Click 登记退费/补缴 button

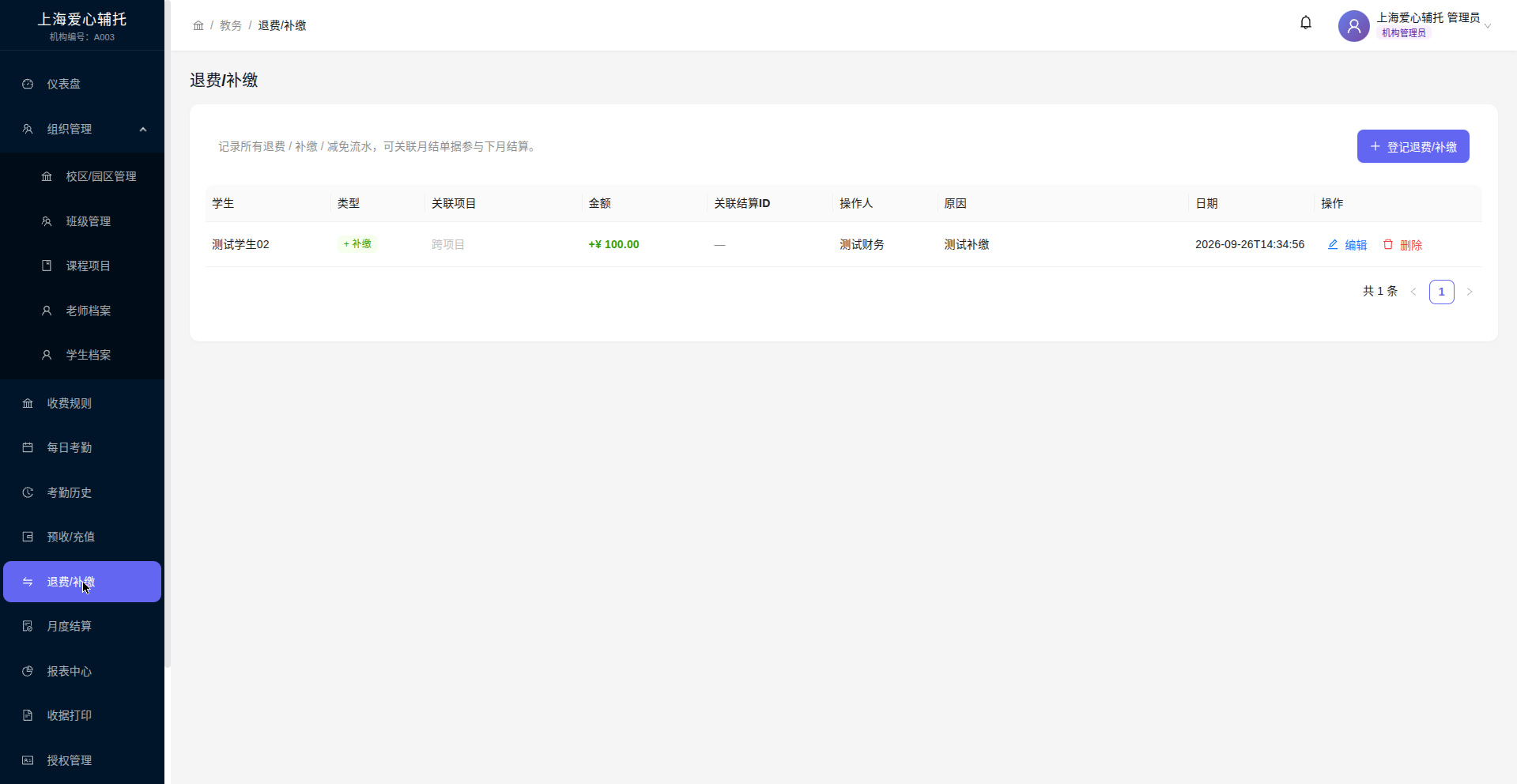(x=1413, y=146)
